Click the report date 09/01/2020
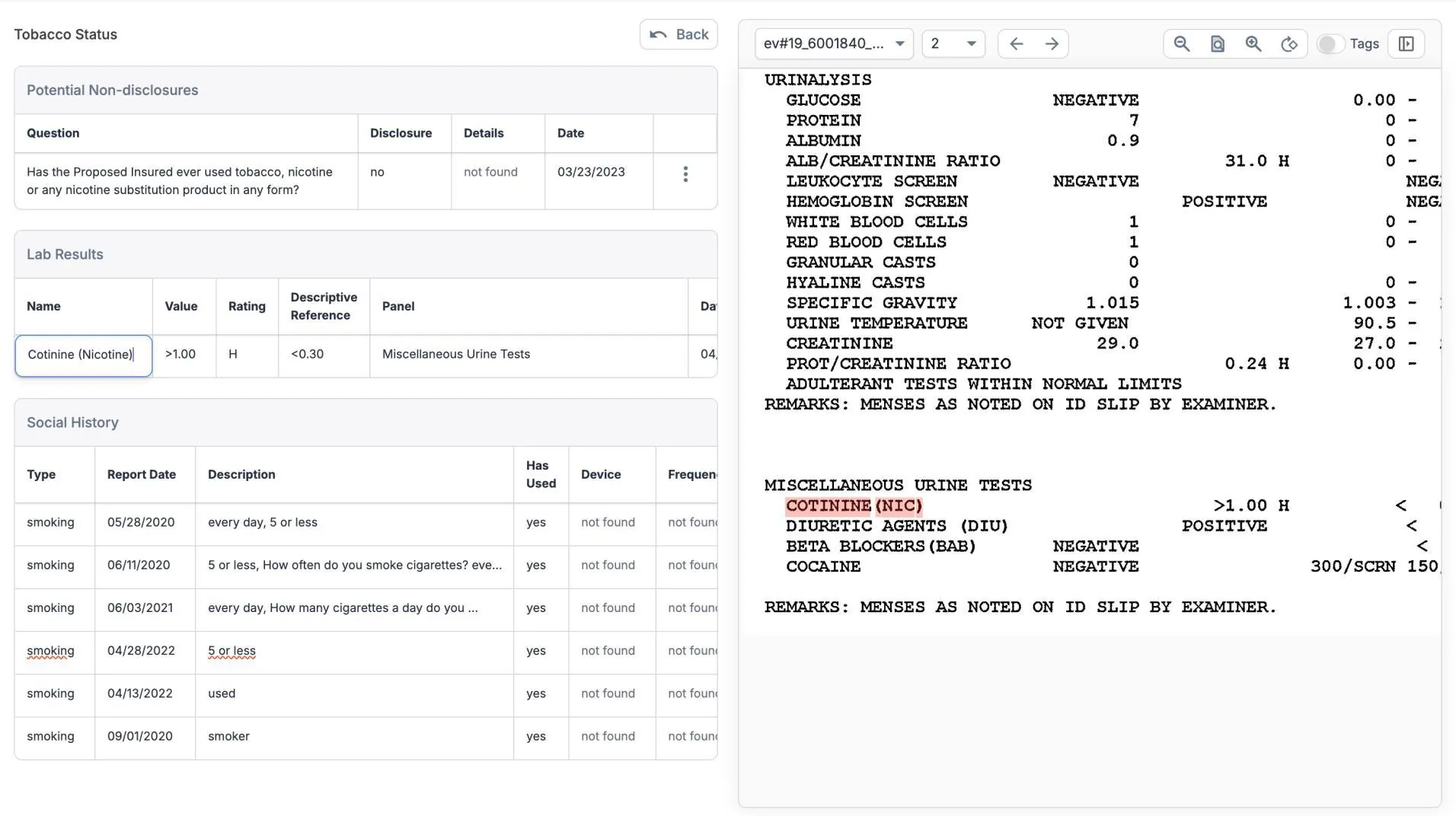1456x816 pixels. [140, 736]
